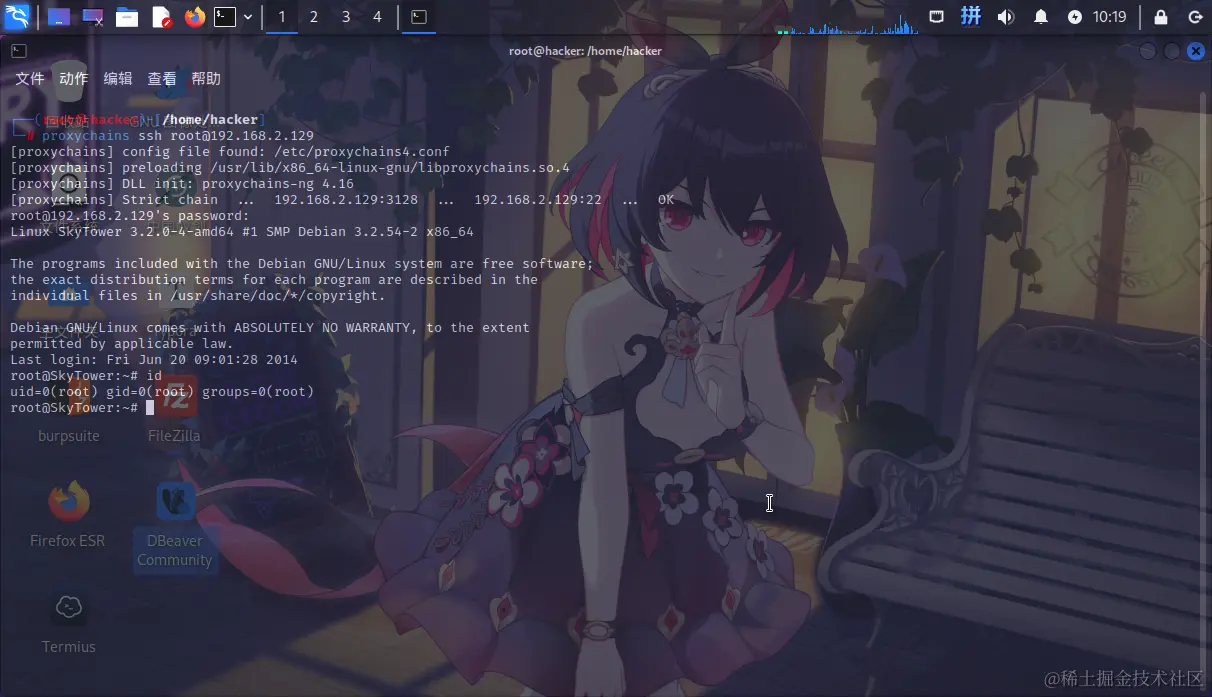The height and width of the screenshot is (697, 1212).
Task: Select the DBeaver Community desktop icon
Action: [175, 525]
